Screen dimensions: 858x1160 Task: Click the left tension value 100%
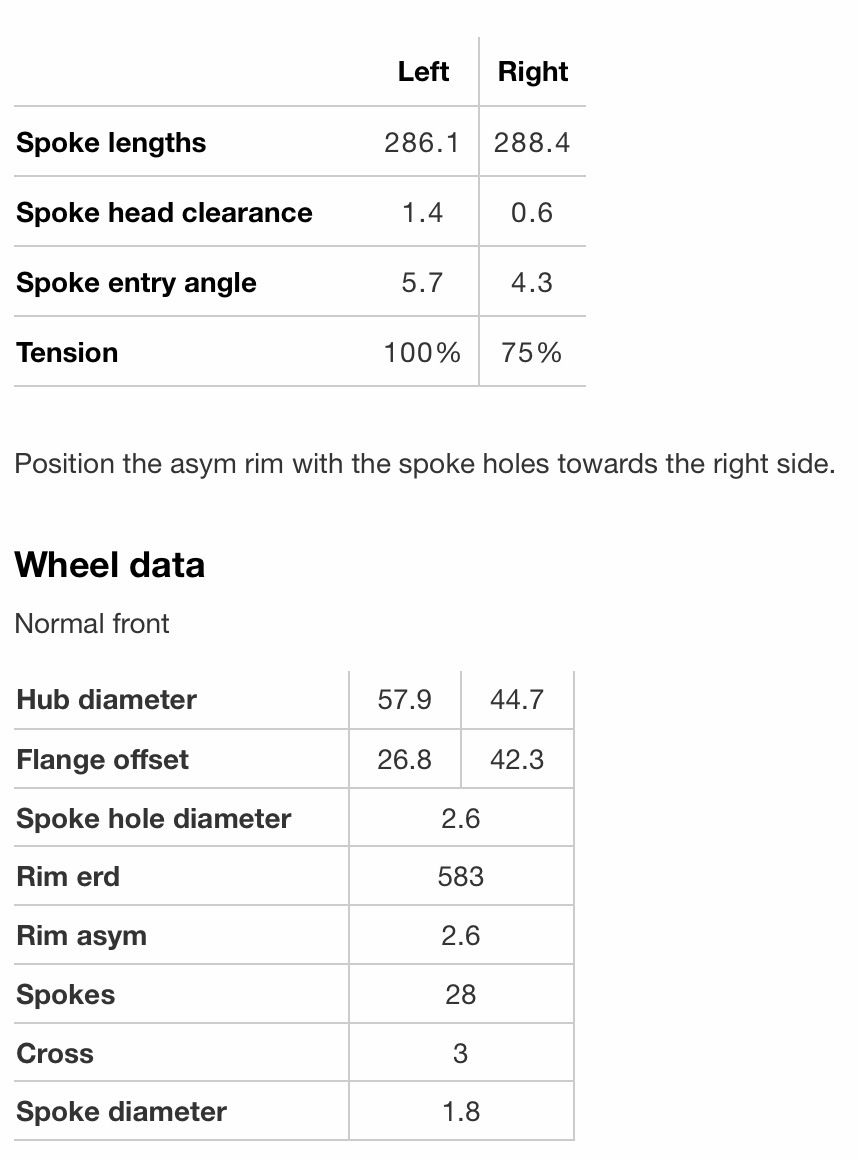pyautogui.click(x=421, y=353)
